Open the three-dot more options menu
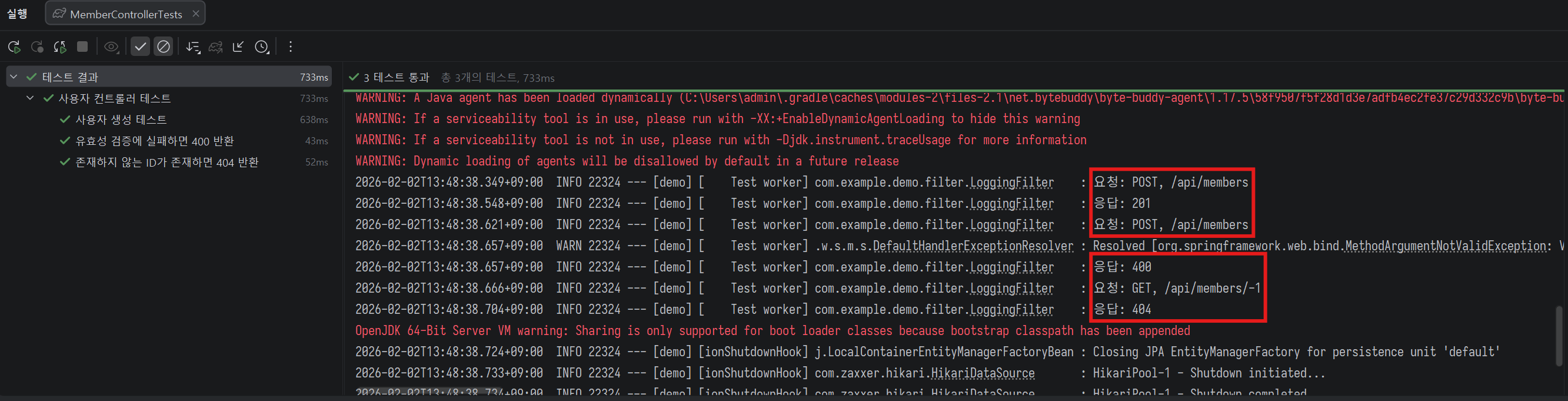Viewport: 1568px width, 401px height. (x=290, y=47)
